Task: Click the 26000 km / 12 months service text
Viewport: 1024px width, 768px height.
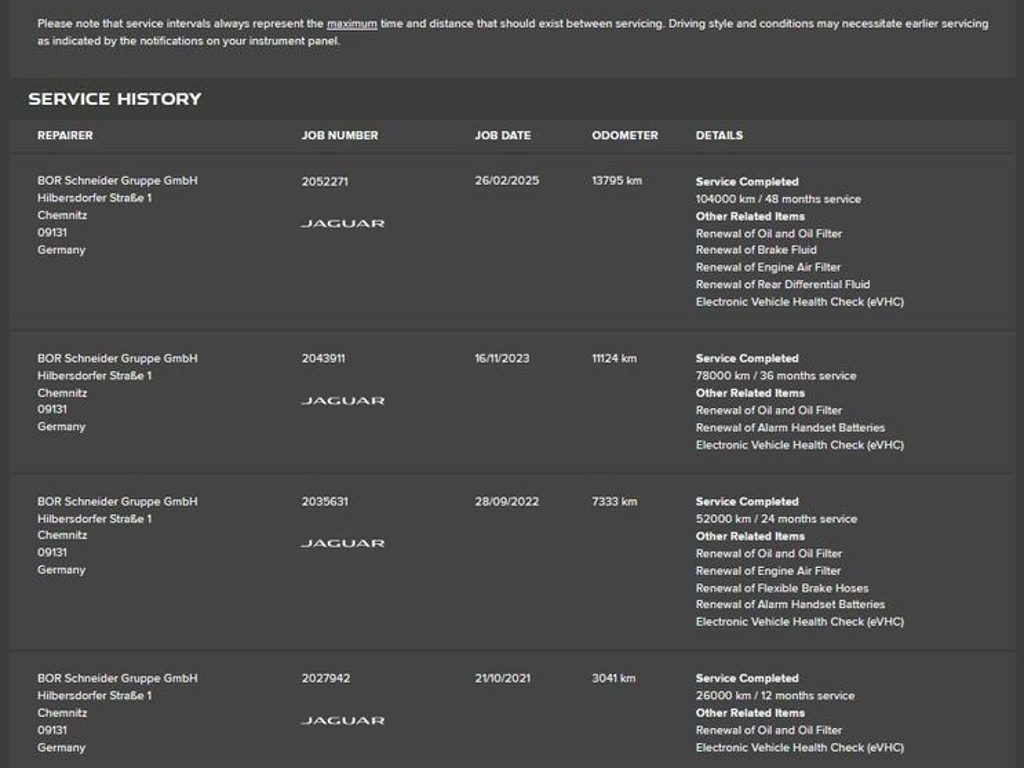Action: (775, 696)
